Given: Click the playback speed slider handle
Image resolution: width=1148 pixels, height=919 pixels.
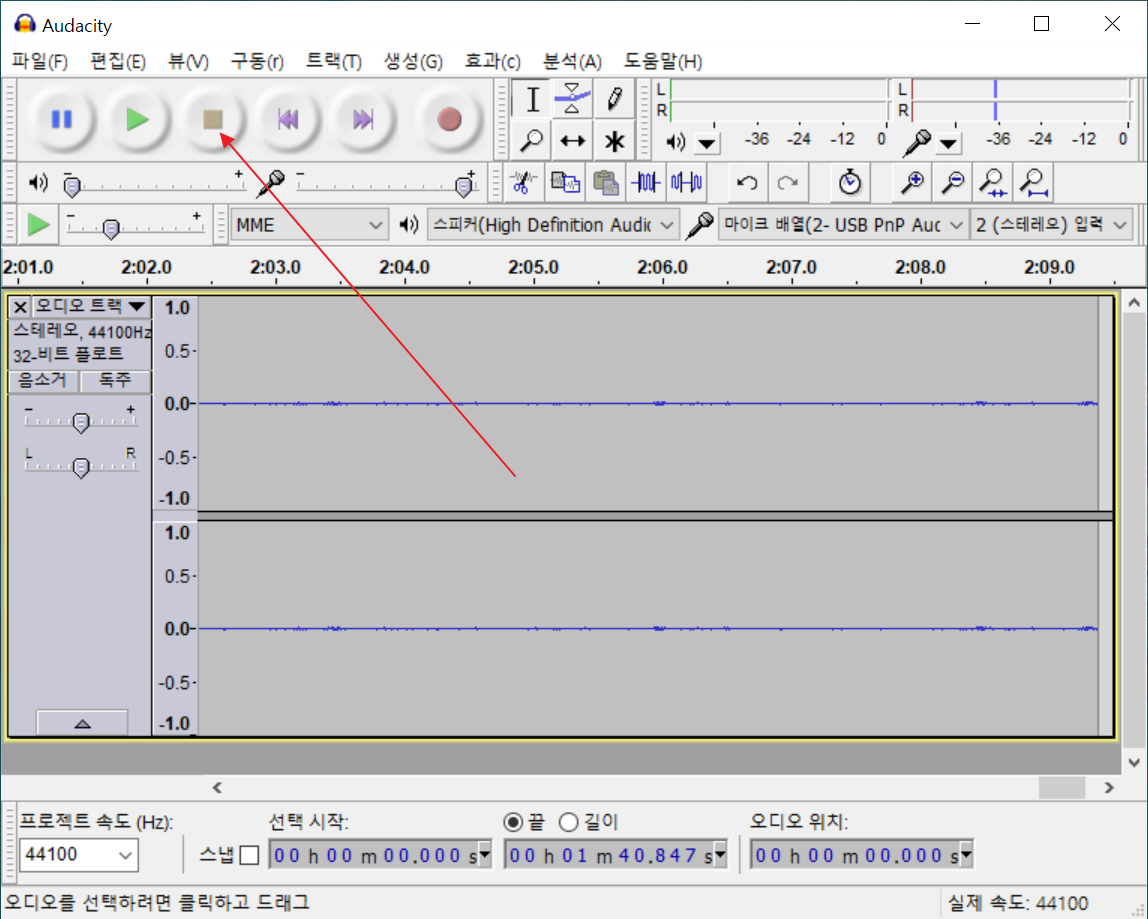Looking at the screenshot, I should 111,230.
